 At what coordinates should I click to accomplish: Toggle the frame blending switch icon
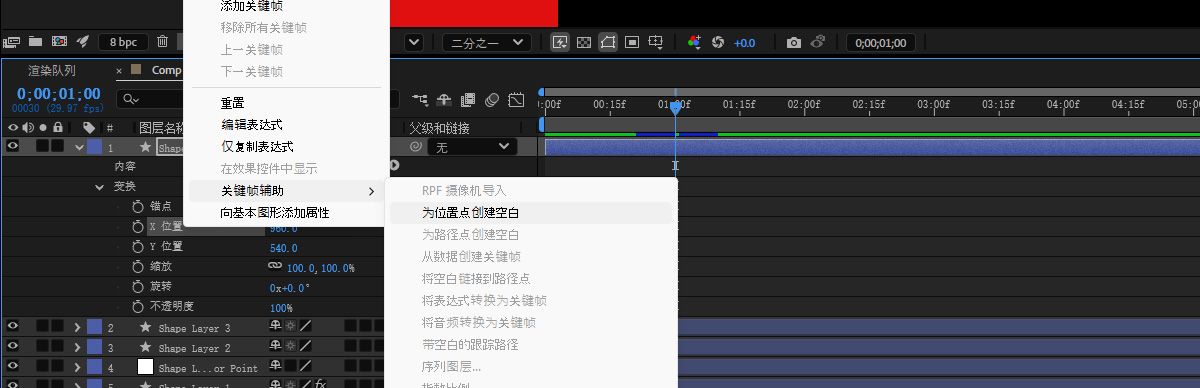(468, 100)
